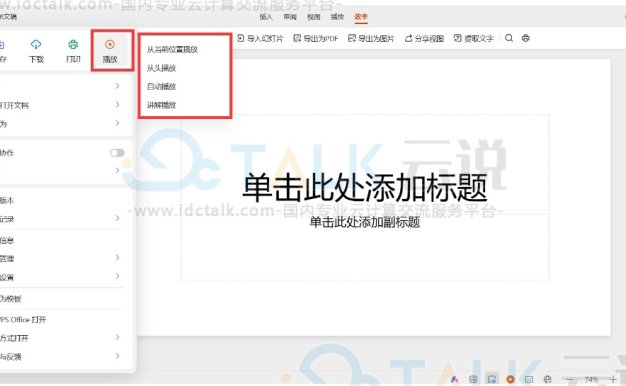Click 导入幻灯片 in the toolbar
The height and width of the screenshot is (386, 626).
point(260,38)
